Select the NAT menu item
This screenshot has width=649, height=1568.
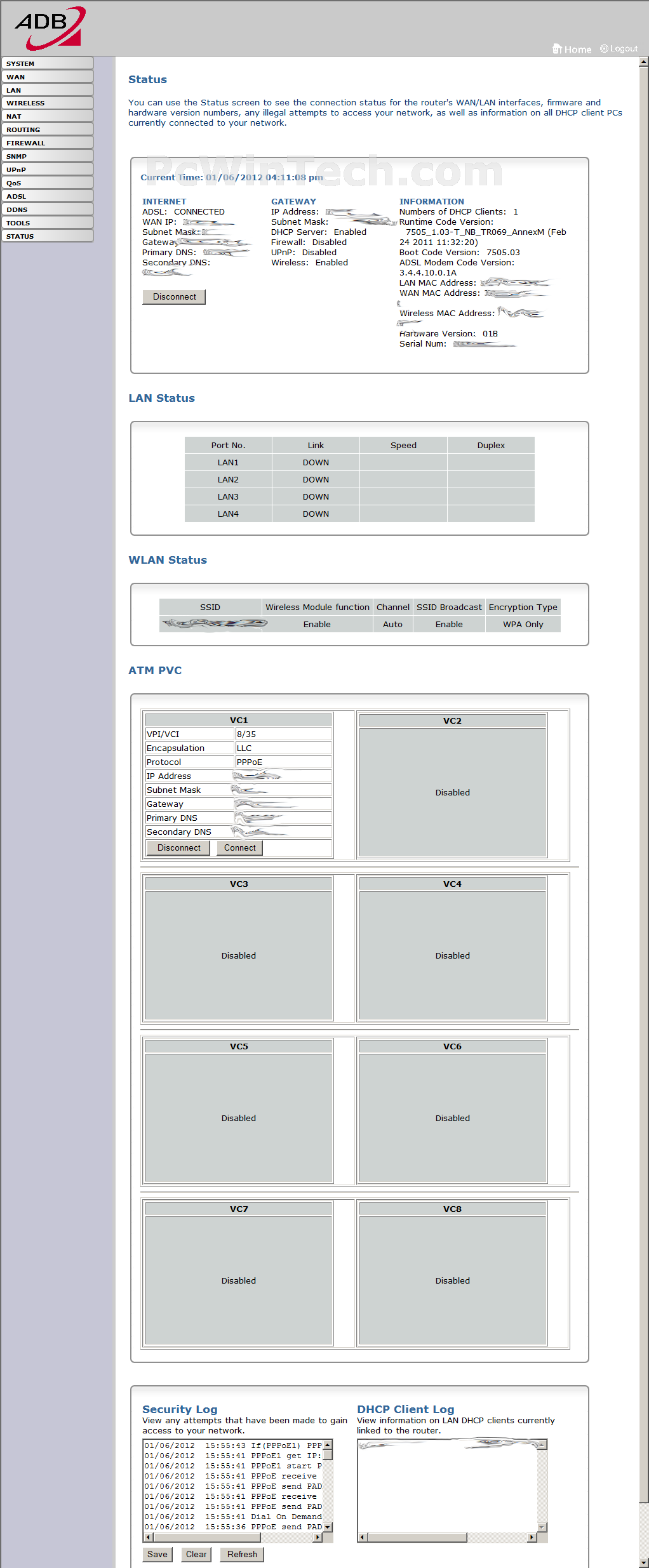48,116
